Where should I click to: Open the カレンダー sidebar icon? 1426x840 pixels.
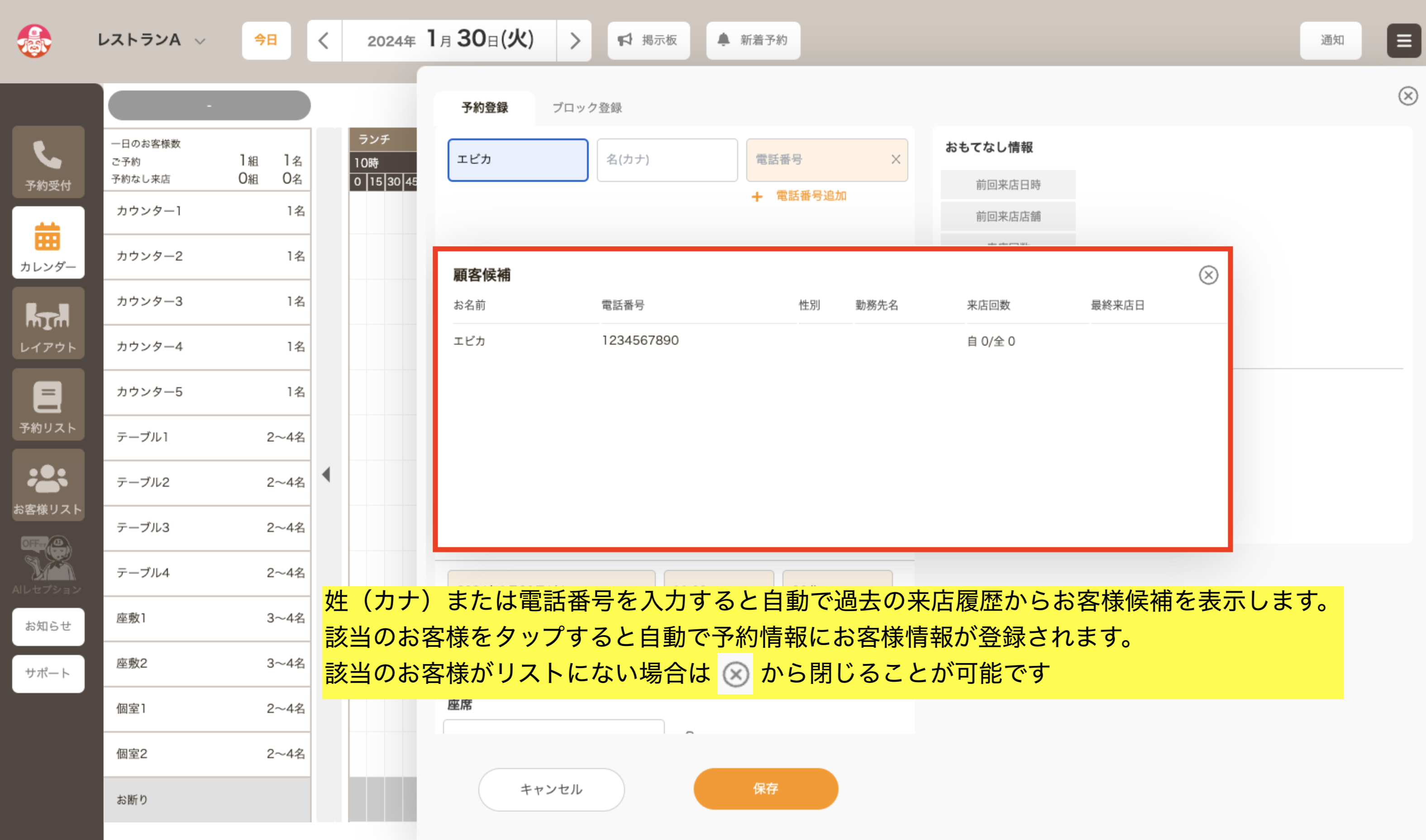click(48, 242)
